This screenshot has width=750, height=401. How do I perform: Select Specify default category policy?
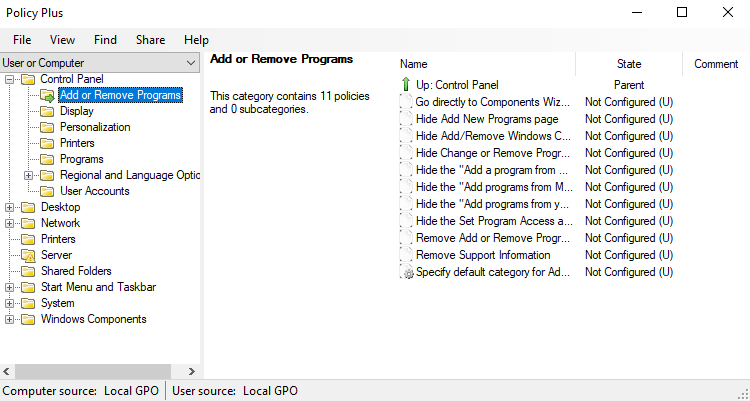click(493, 272)
